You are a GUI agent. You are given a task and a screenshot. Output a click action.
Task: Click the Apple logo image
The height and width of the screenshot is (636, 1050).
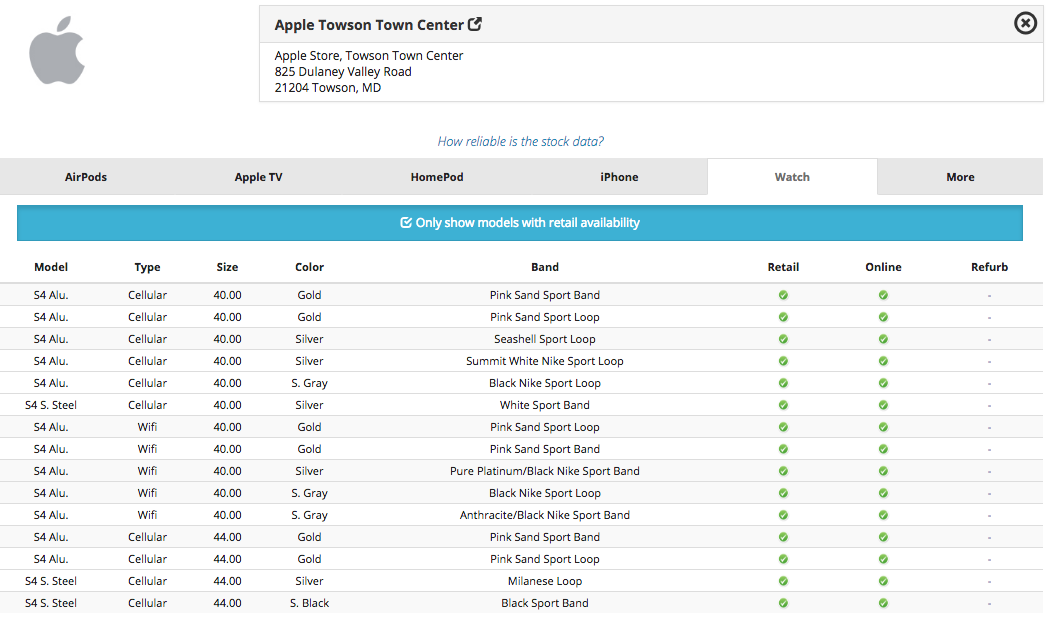tap(57, 51)
